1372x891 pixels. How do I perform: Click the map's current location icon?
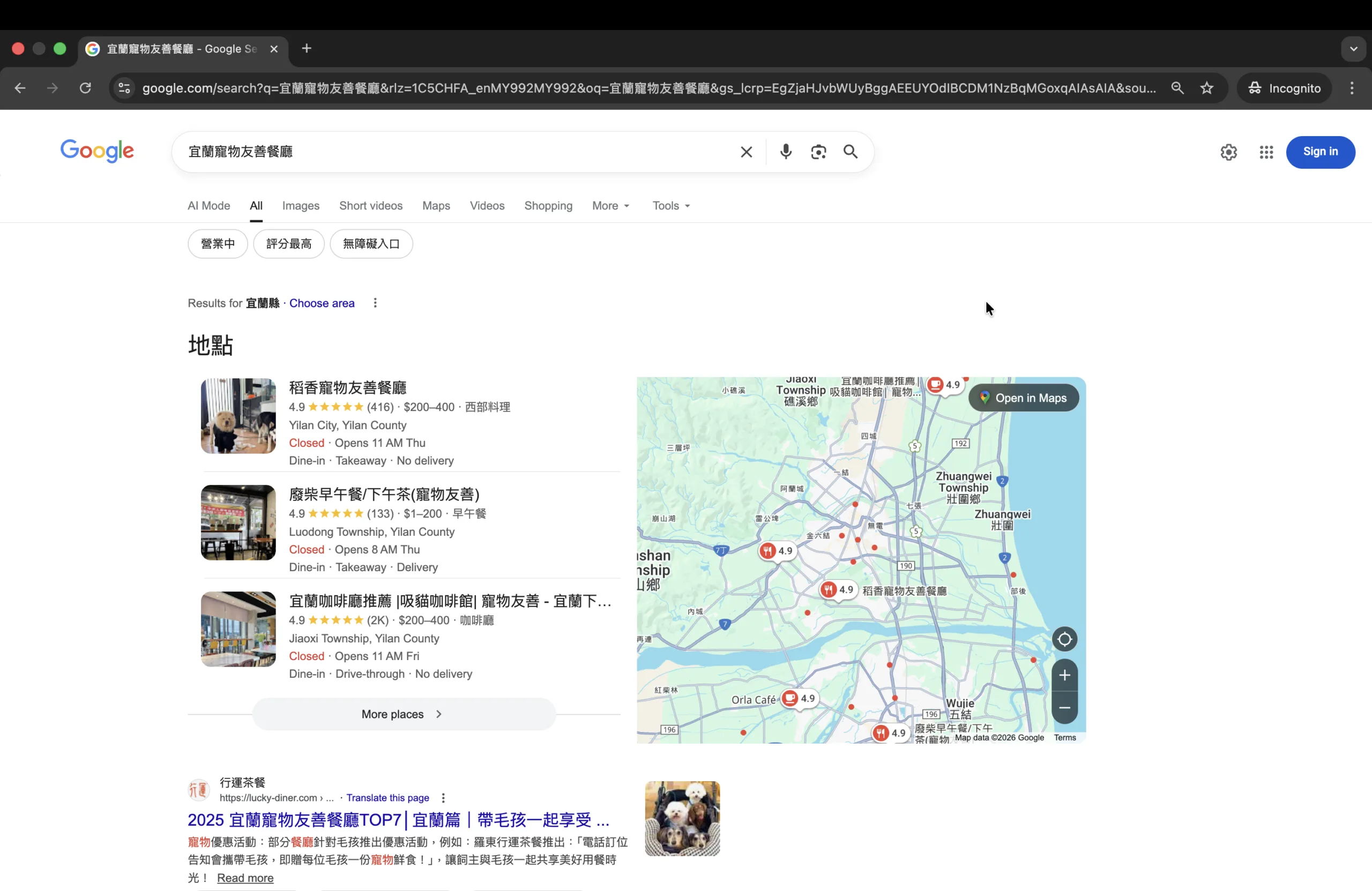tap(1064, 639)
